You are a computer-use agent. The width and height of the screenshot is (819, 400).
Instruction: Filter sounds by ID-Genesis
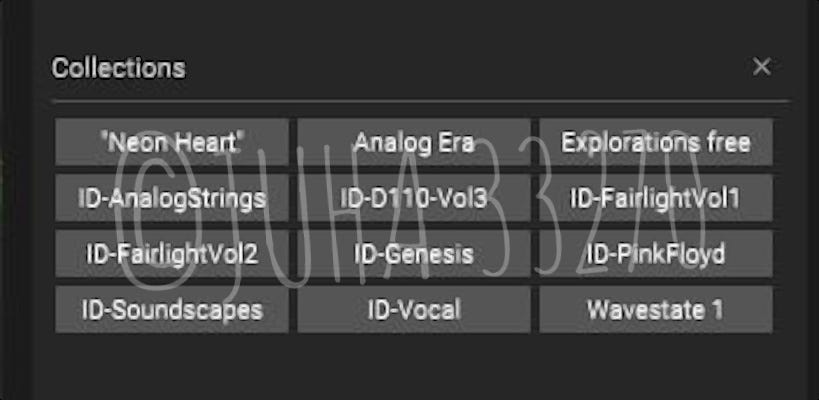click(414, 254)
